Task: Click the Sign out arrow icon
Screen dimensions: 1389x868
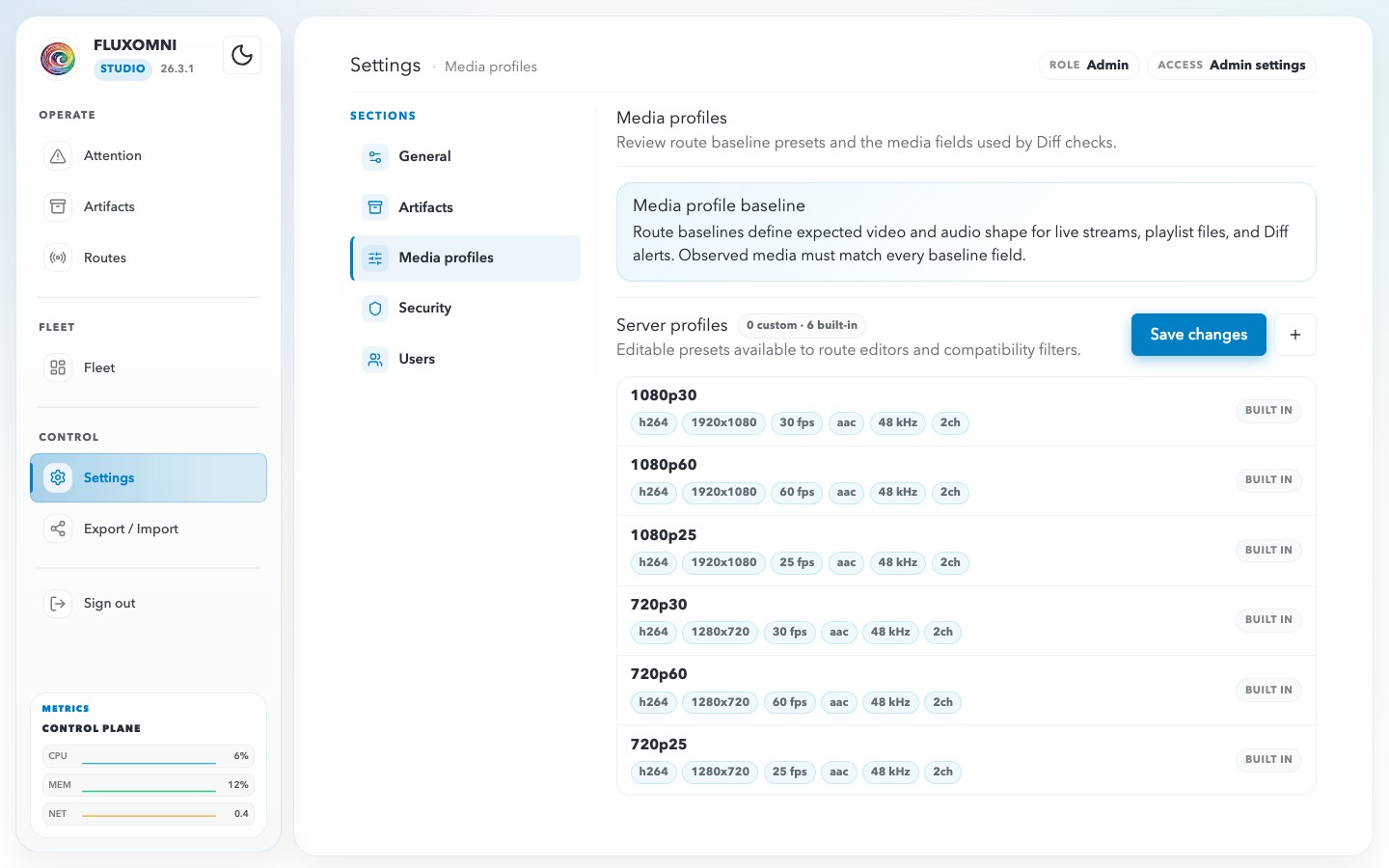Action: pos(58,604)
